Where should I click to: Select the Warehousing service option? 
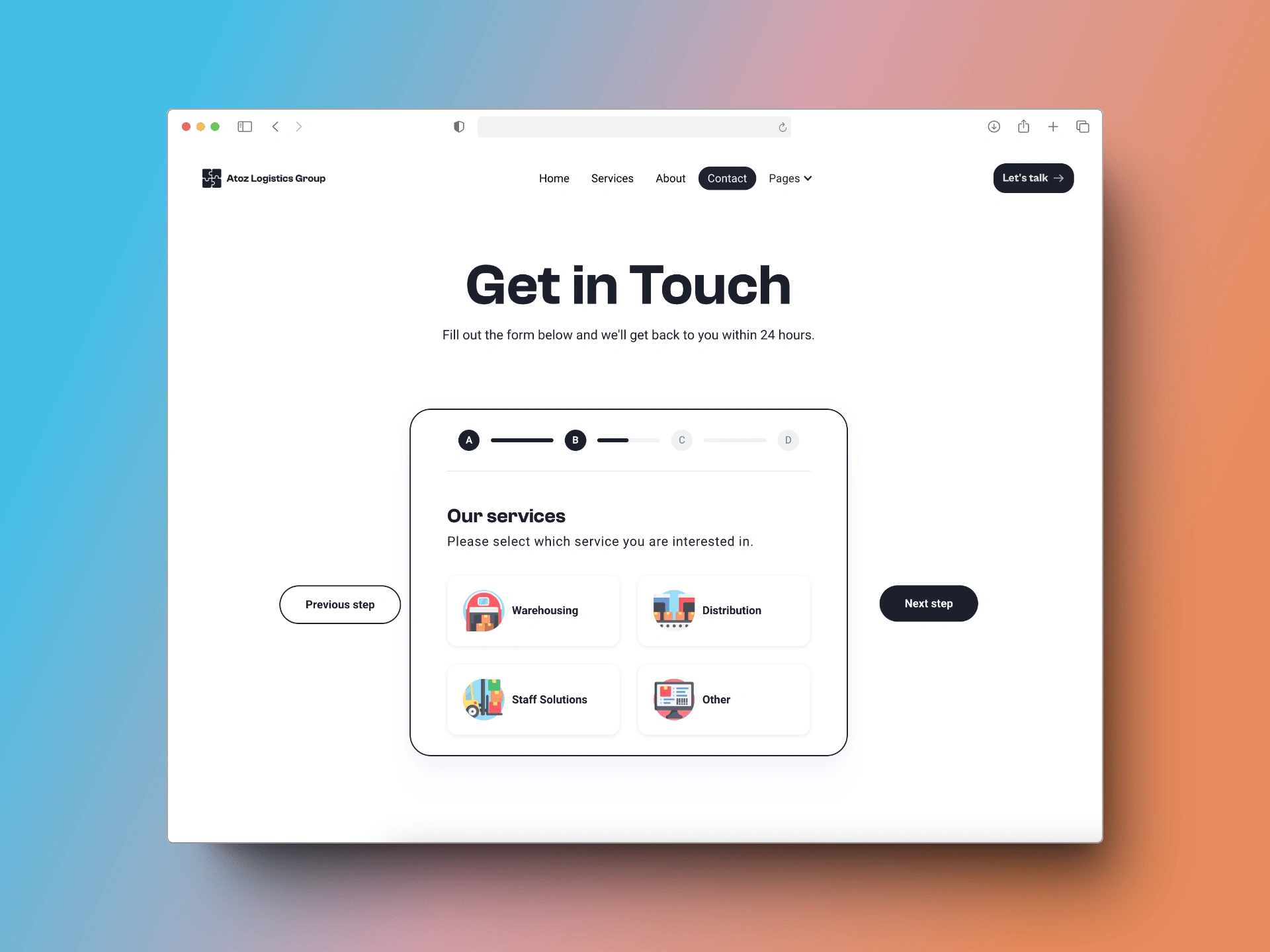[537, 610]
